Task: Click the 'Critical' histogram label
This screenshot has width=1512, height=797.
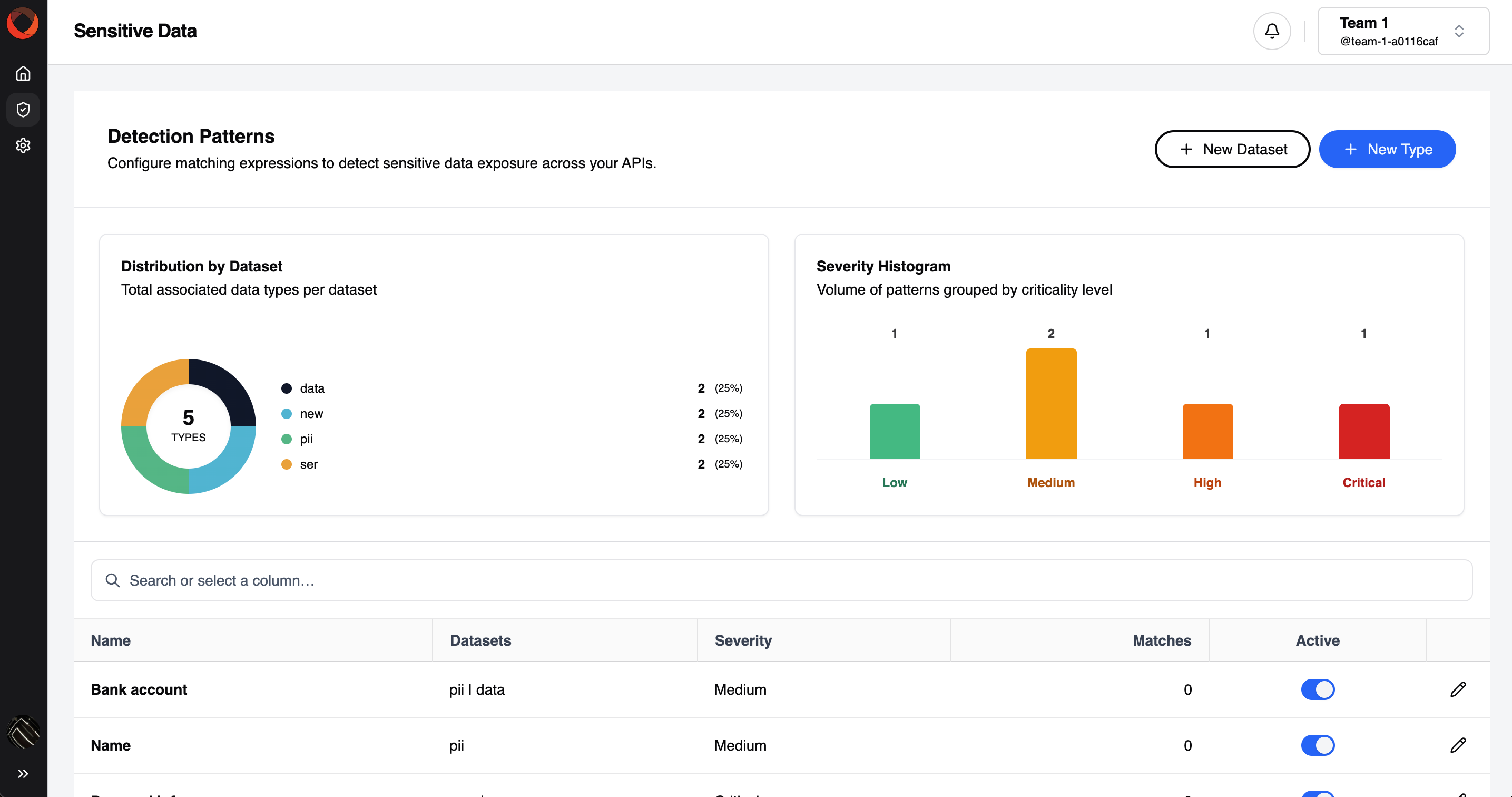Action: tap(1363, 482)
